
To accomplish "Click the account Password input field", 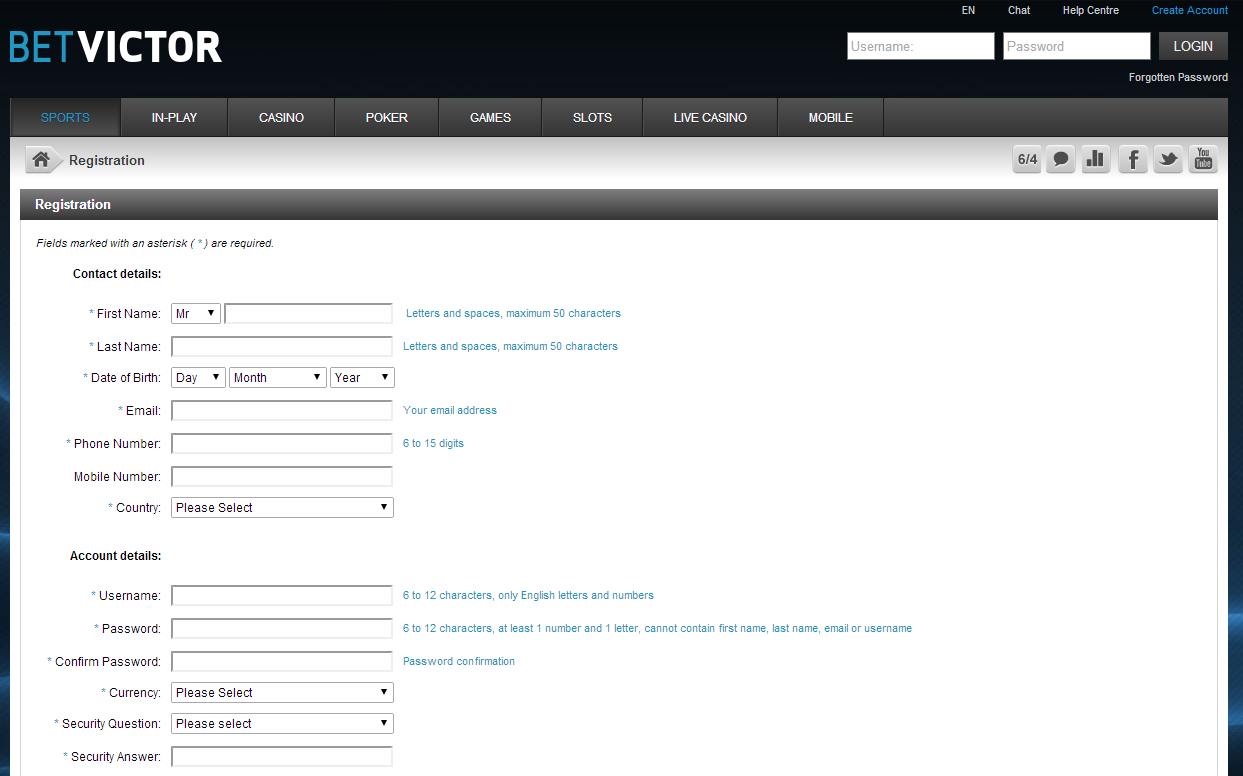I will pos(282,629).
